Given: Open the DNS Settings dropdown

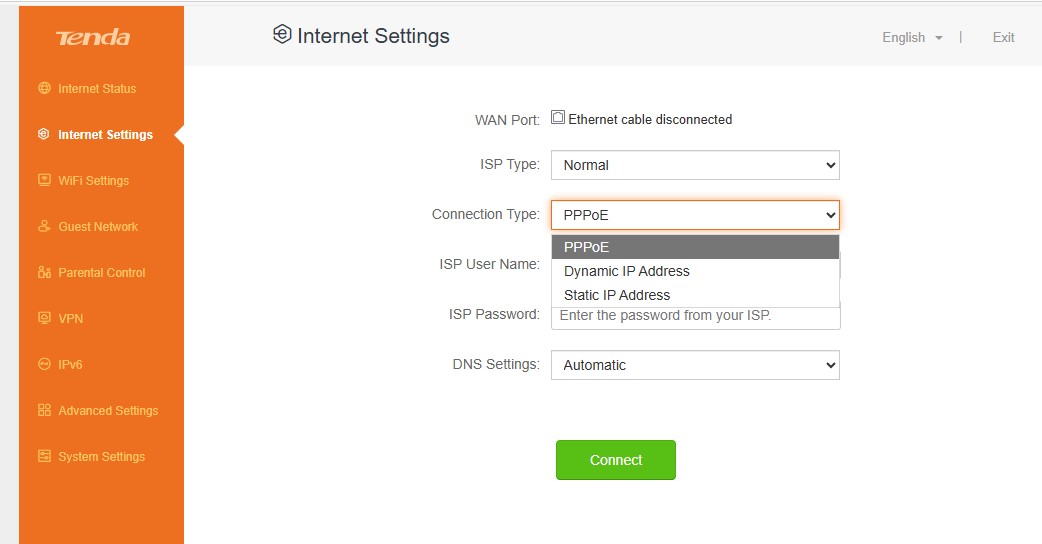Looking at the screenshot, I should 695,365.
